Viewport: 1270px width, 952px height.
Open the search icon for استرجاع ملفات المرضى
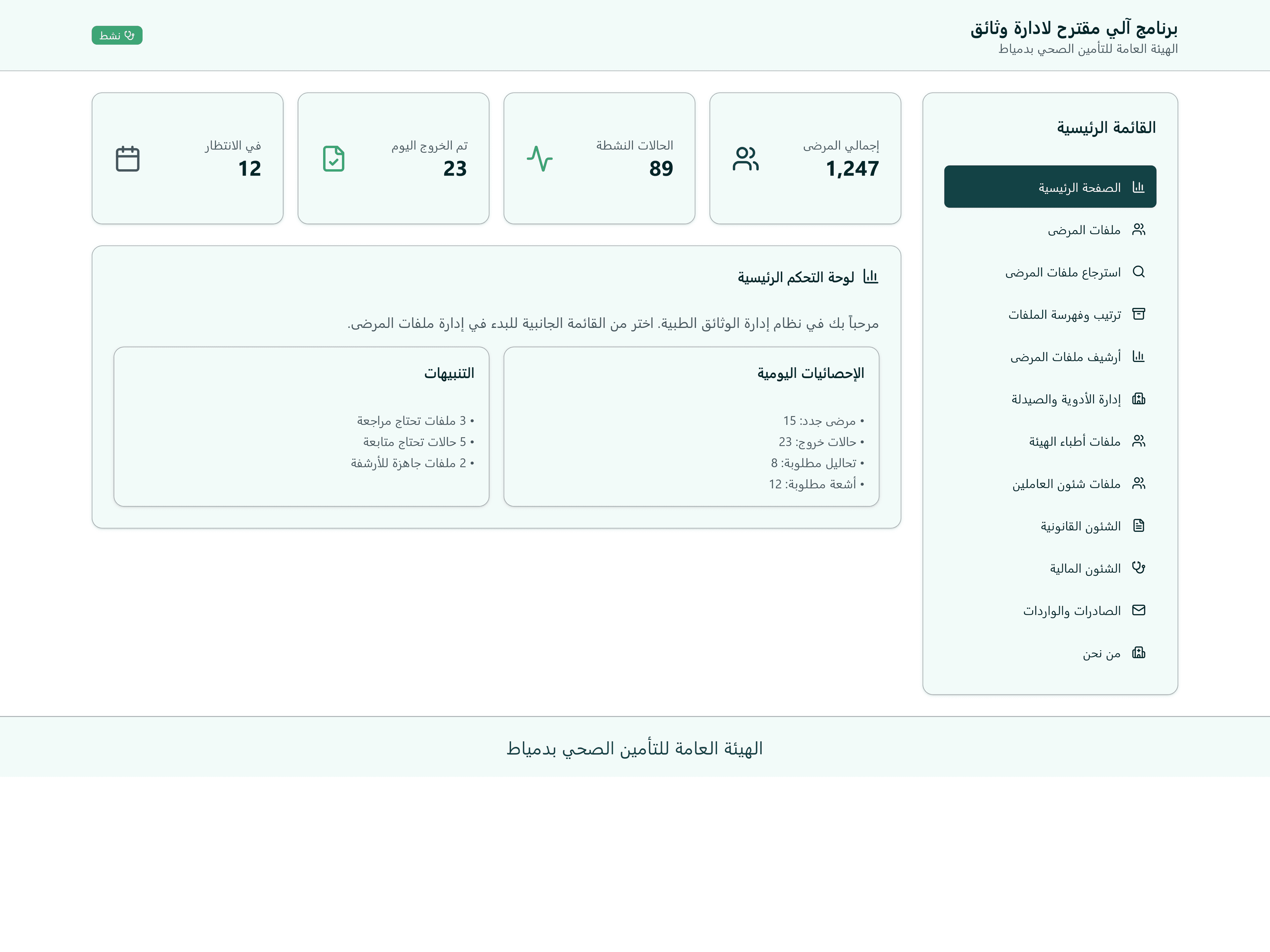click(x=1139, y=272)
